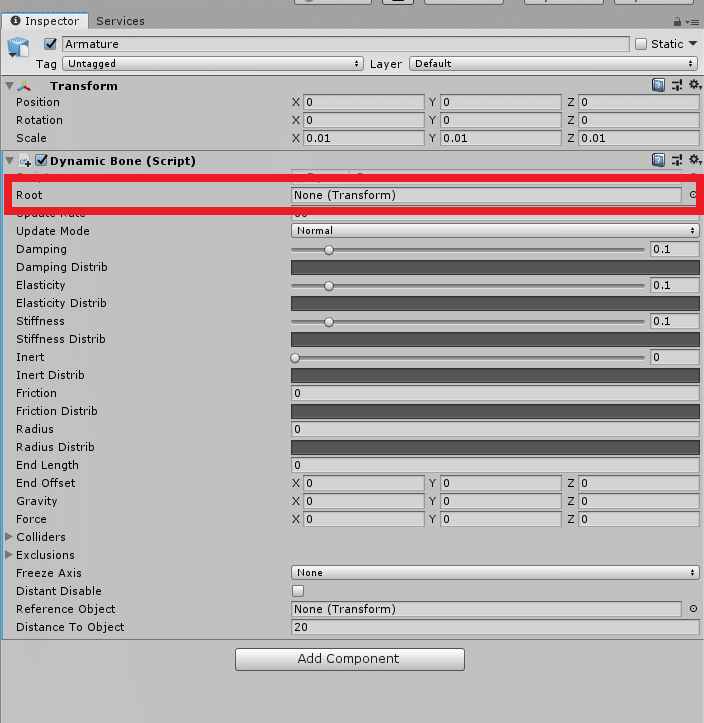The width and height of the screenshot is (704, 723).
Task: Click the Dynamic Bone script icon
Action: 25,161
